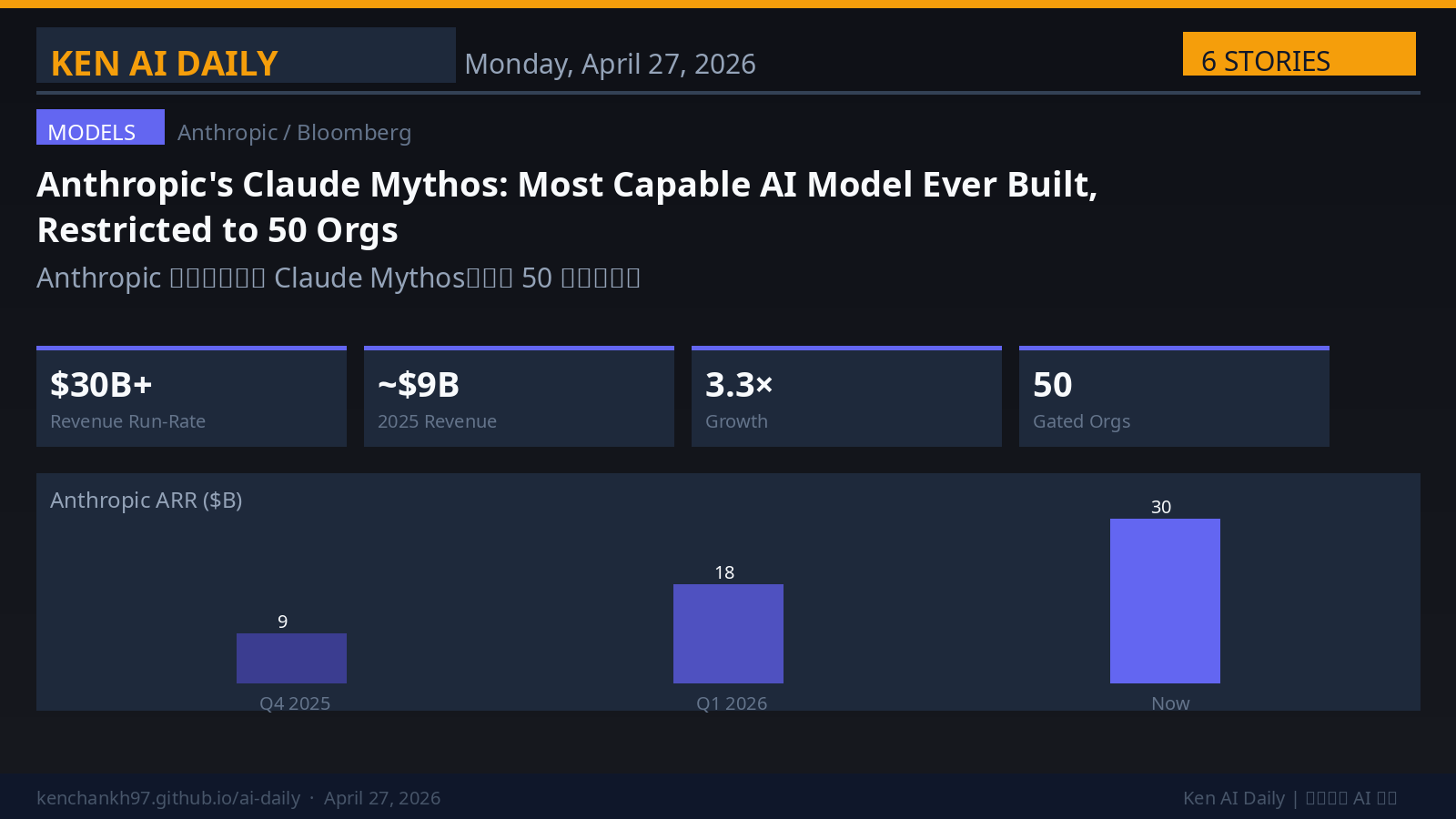Click the Q4 2025 bar in chart

(x=291, y=658)
